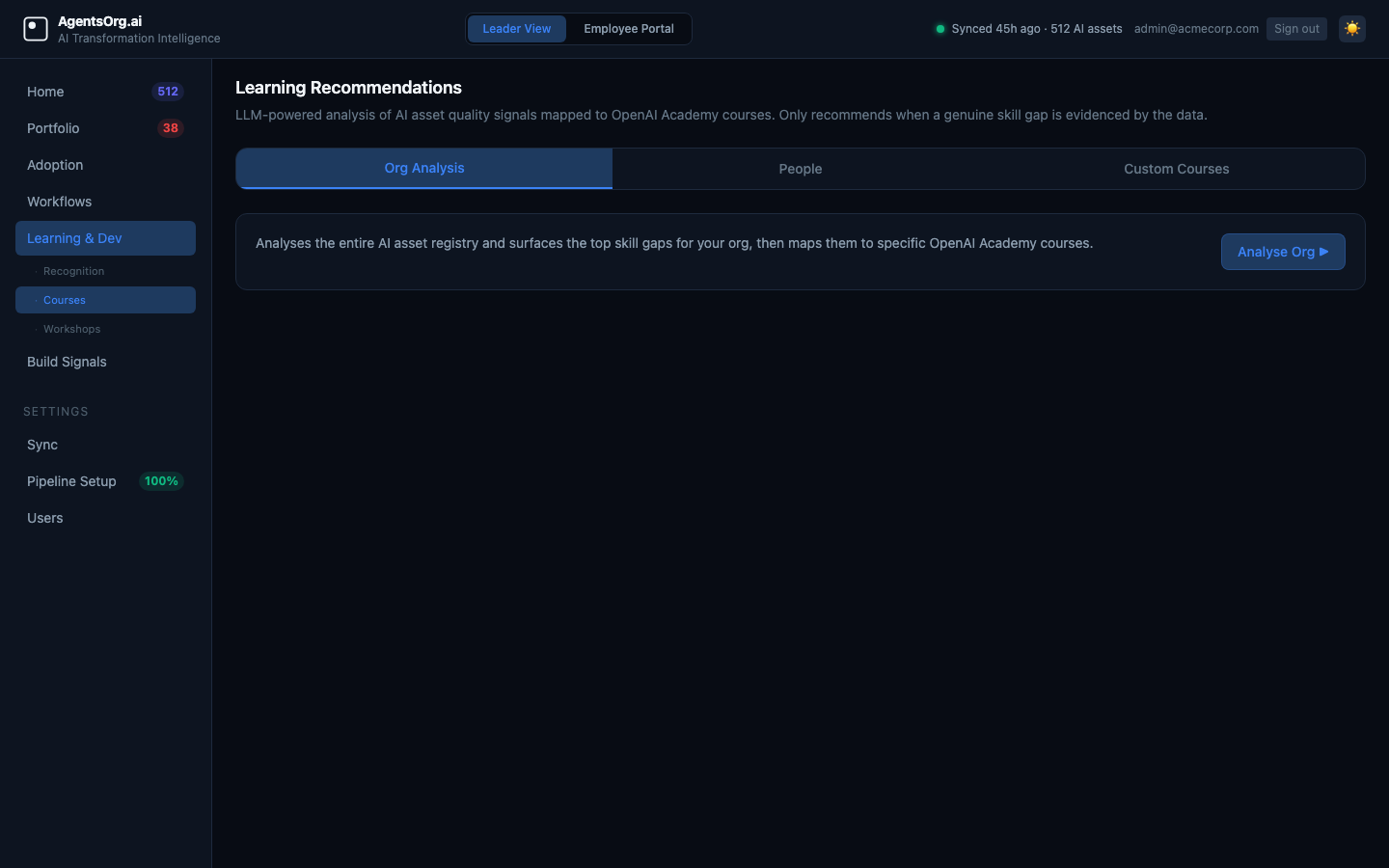The image size is (1389, 868).
Task: Click the sun icon to switch theme
Action: coord(1352,29)
